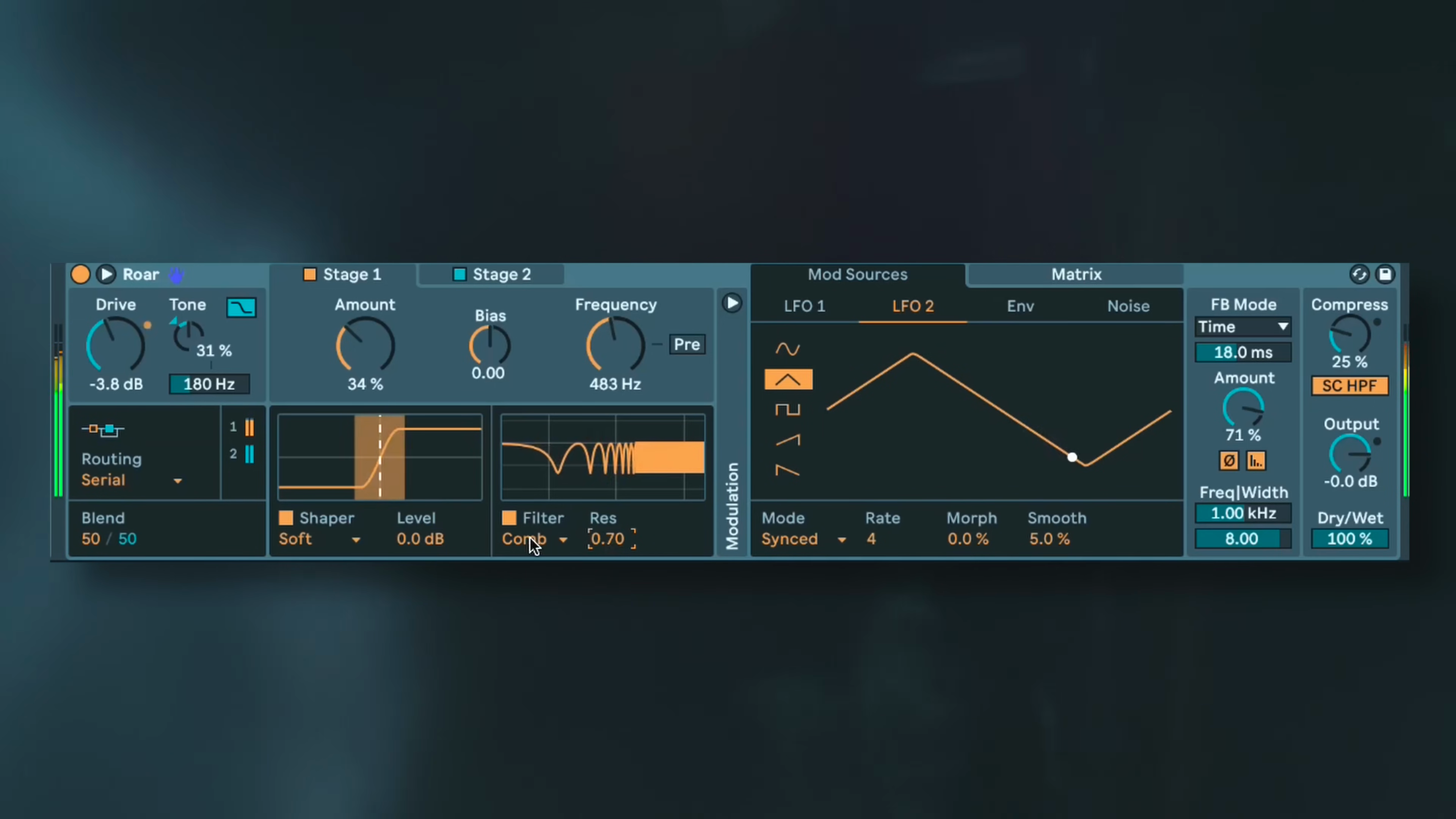Select the sine LFO waveform shape

(x=788, y=349)
